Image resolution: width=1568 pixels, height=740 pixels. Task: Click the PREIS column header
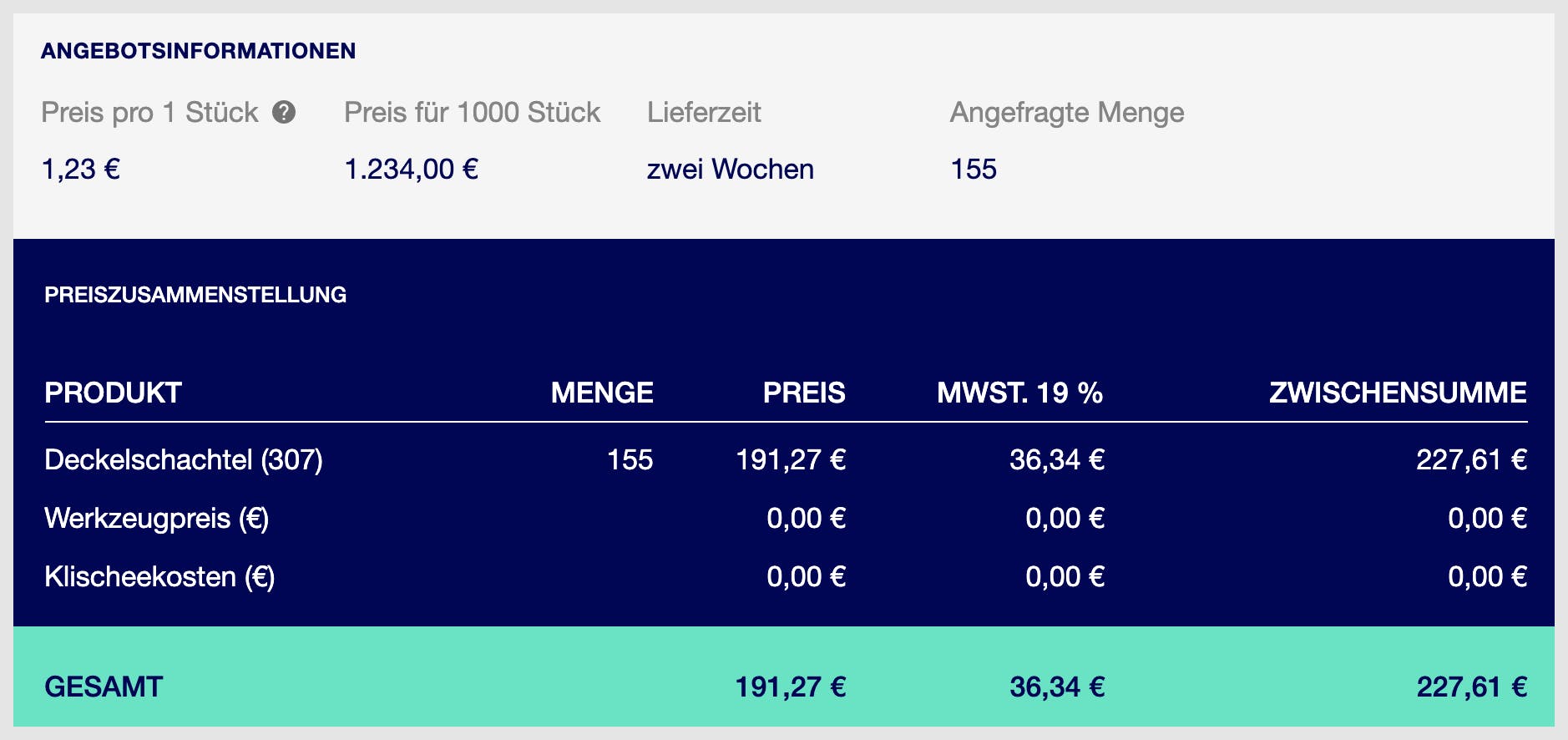[804, 393]
